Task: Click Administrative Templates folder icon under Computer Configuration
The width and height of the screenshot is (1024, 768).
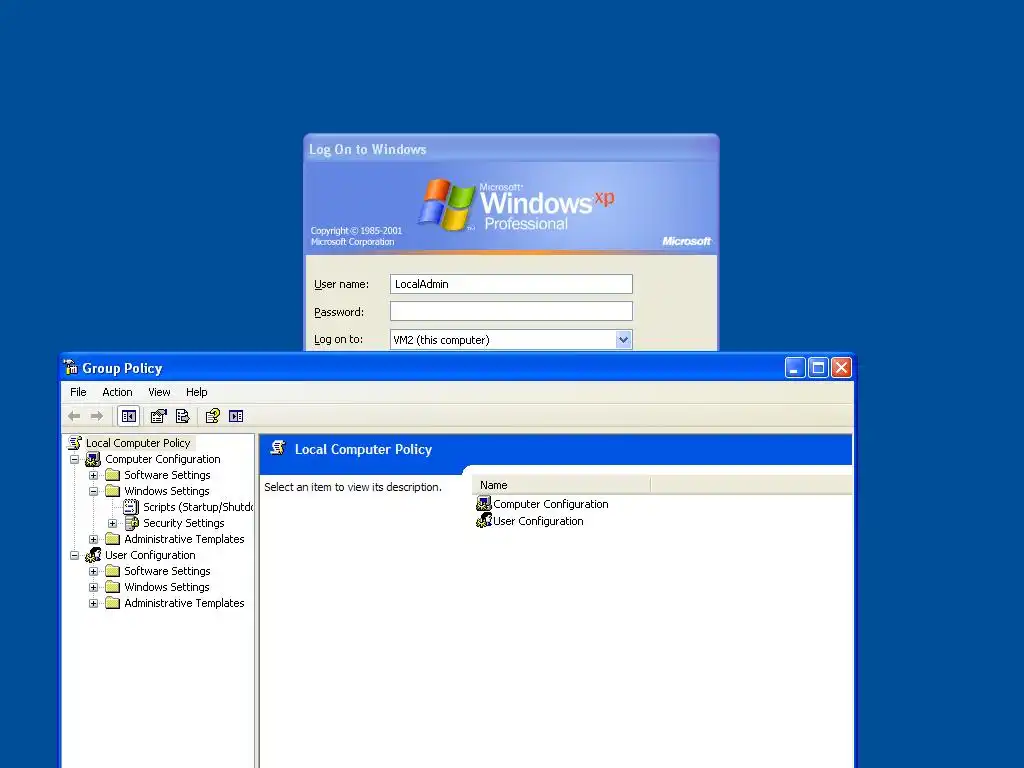Action: (x=113, y=539)
